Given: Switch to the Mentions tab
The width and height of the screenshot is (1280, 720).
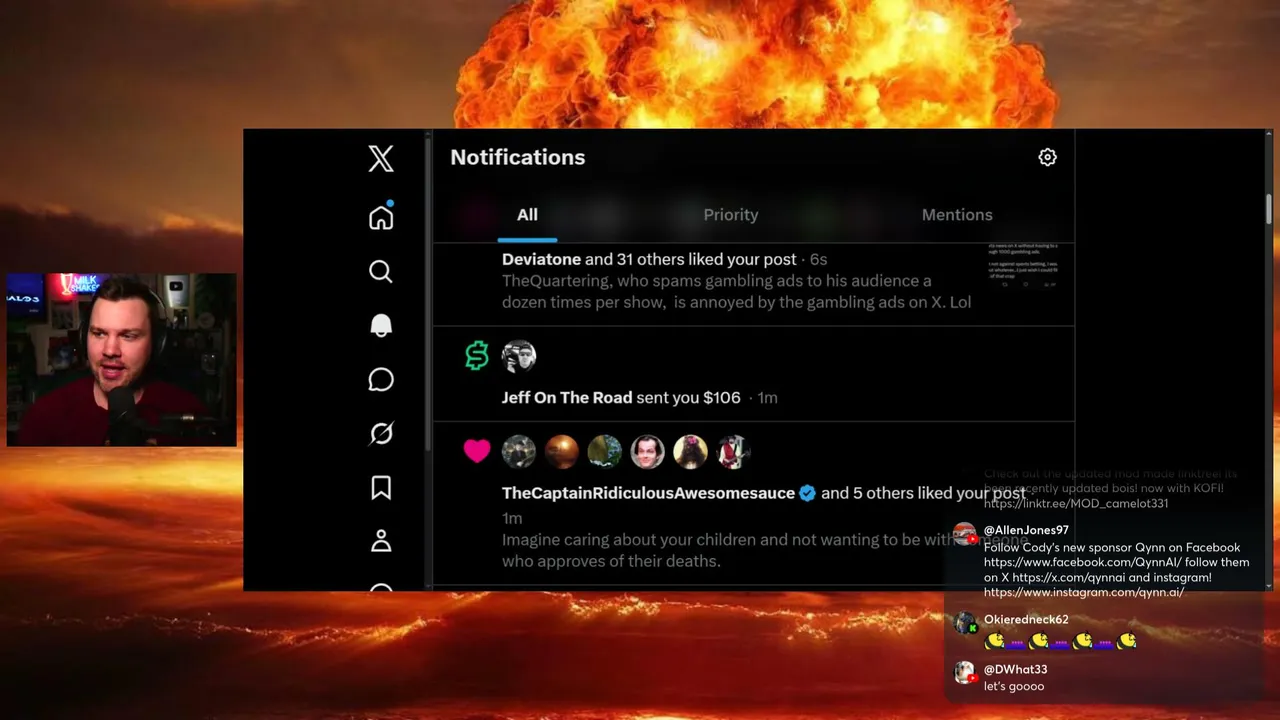Looking at the screenshot, I should [957, 214].
